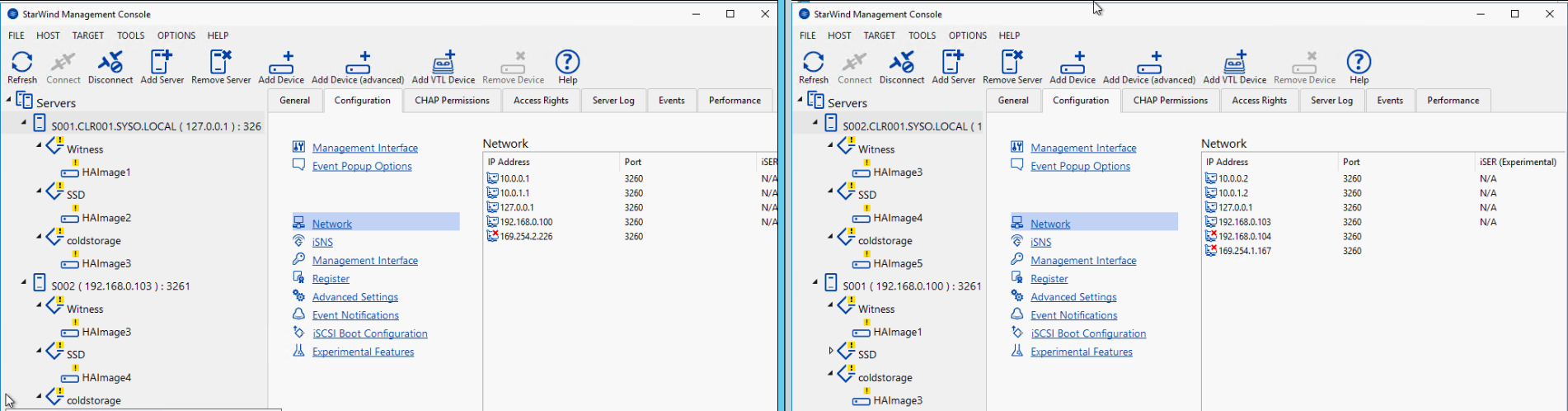
Task: Select 169.254.2.226 row in left Network list
Action: click(630, 236)
